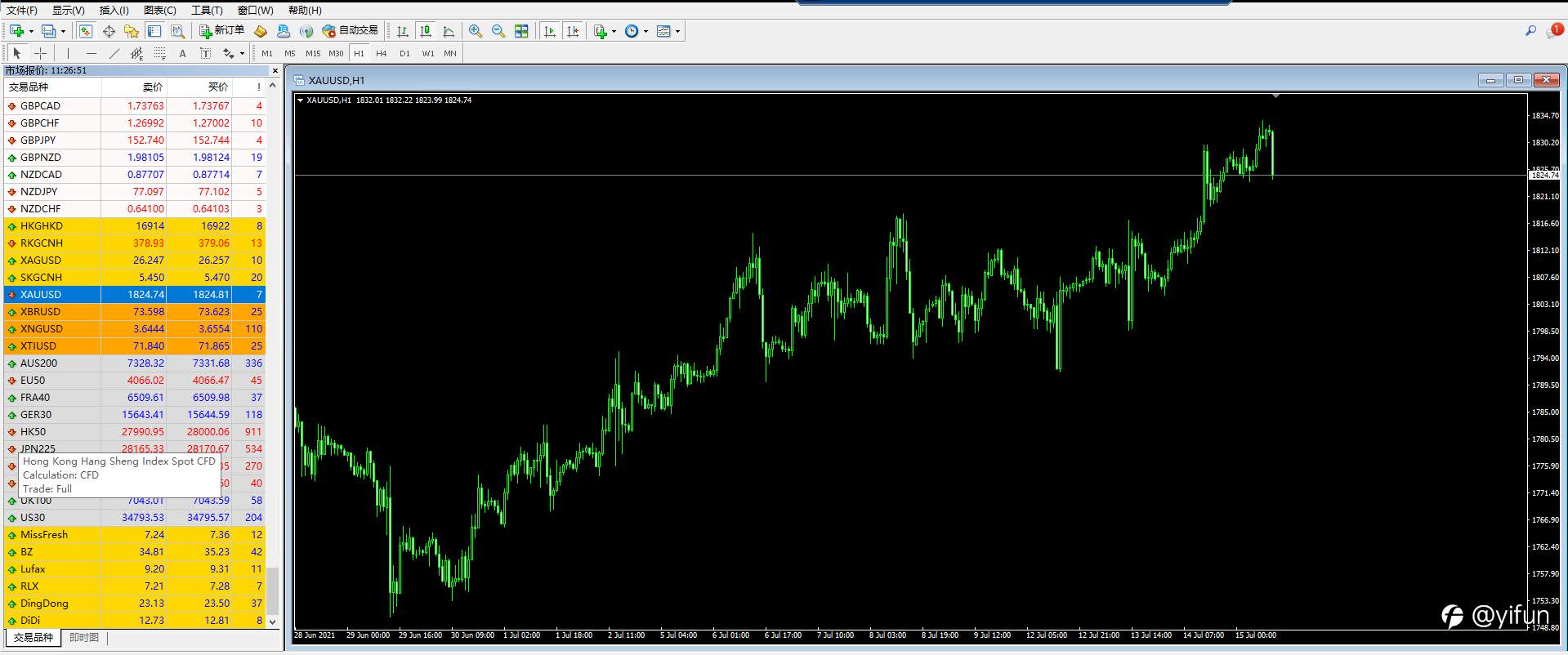
Task: Open the chart templates icon
Action: 663,31
